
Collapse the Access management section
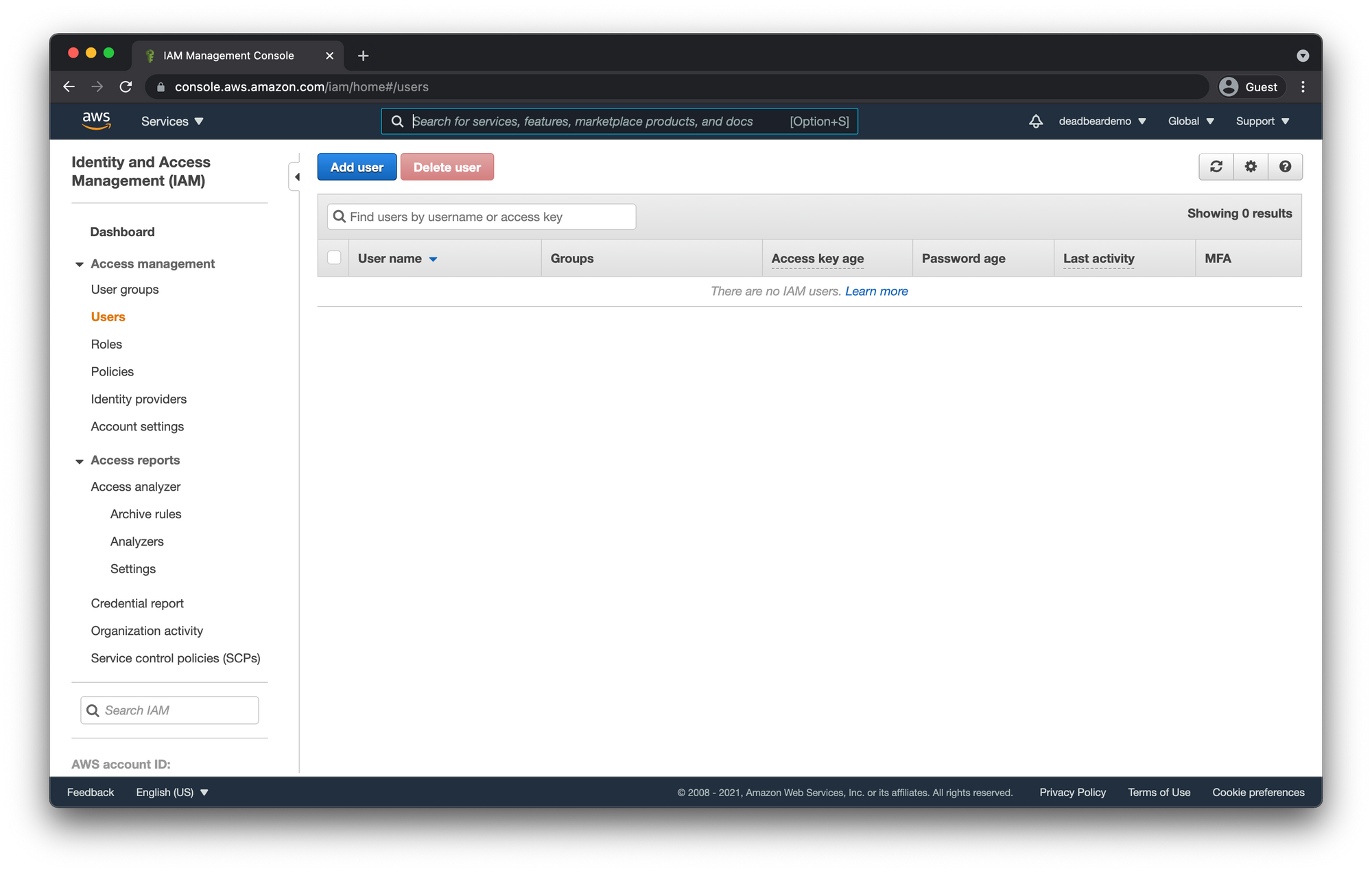coord(80,264)
